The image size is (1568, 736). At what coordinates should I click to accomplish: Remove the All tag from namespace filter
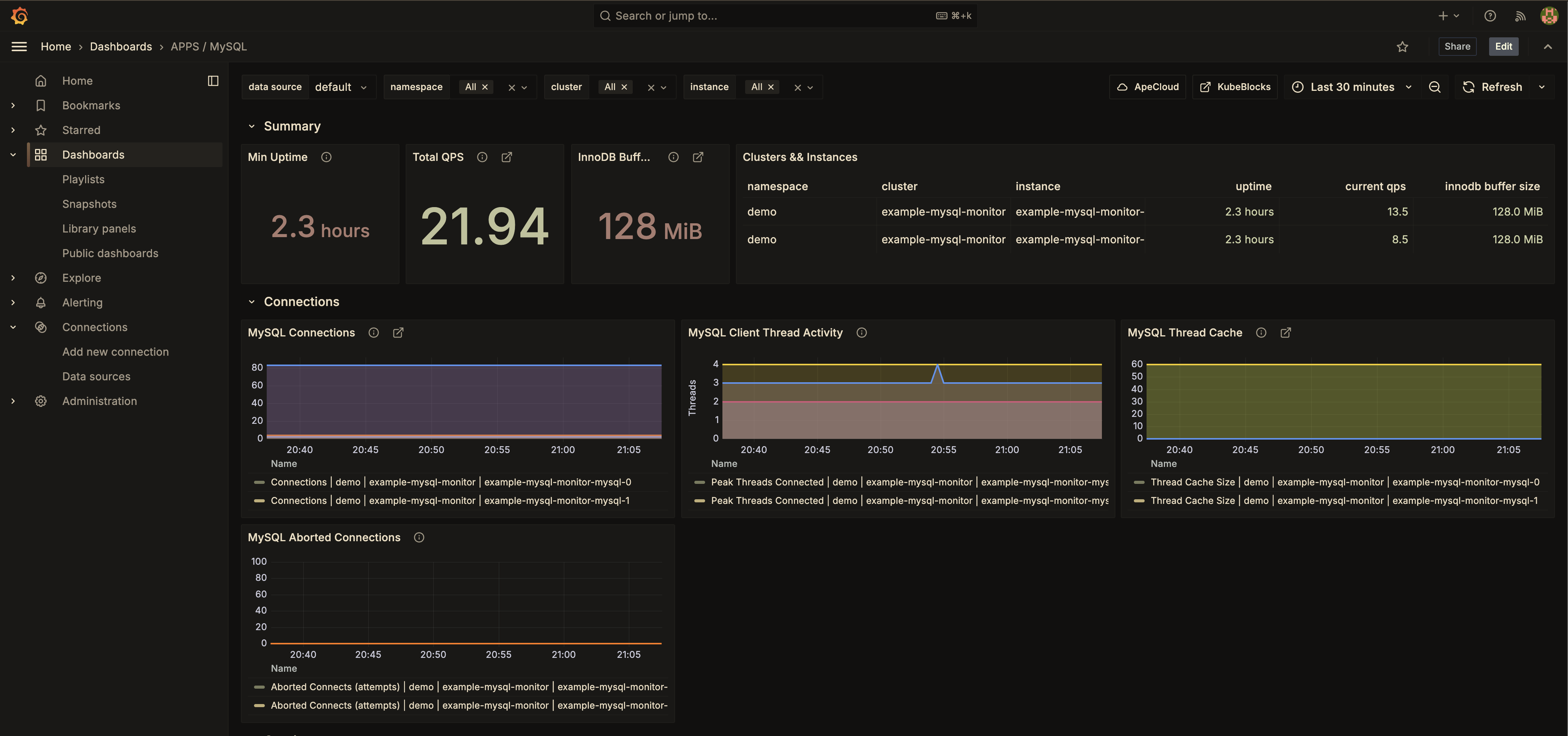[x=485, y=87]
